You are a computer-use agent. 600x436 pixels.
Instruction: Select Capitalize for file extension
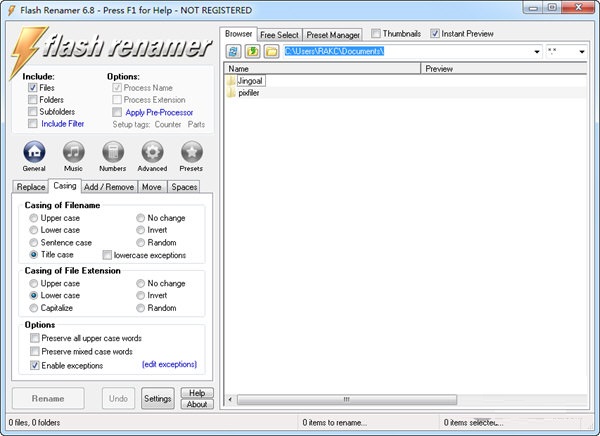point(34,308)
